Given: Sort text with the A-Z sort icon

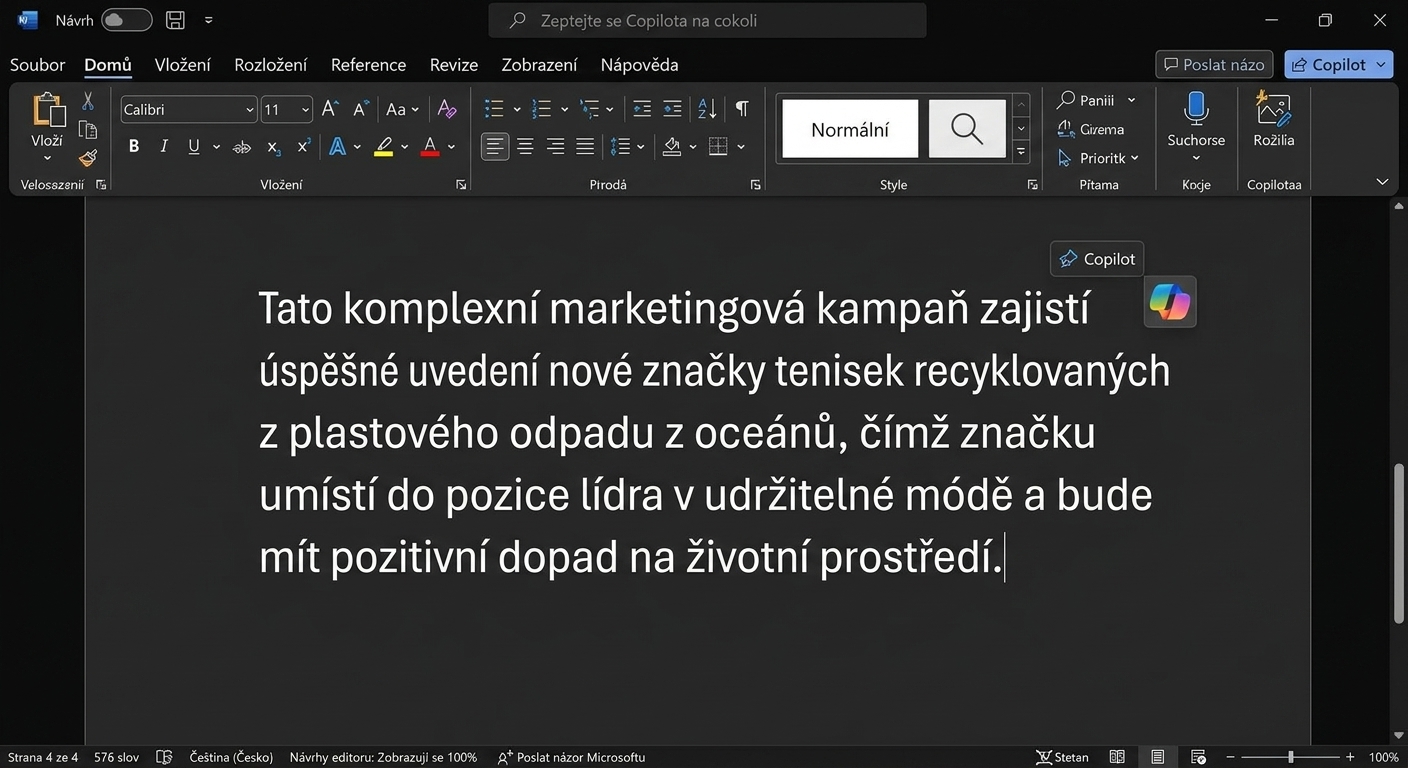Looking at the screenshot, I should coord(707,109).
